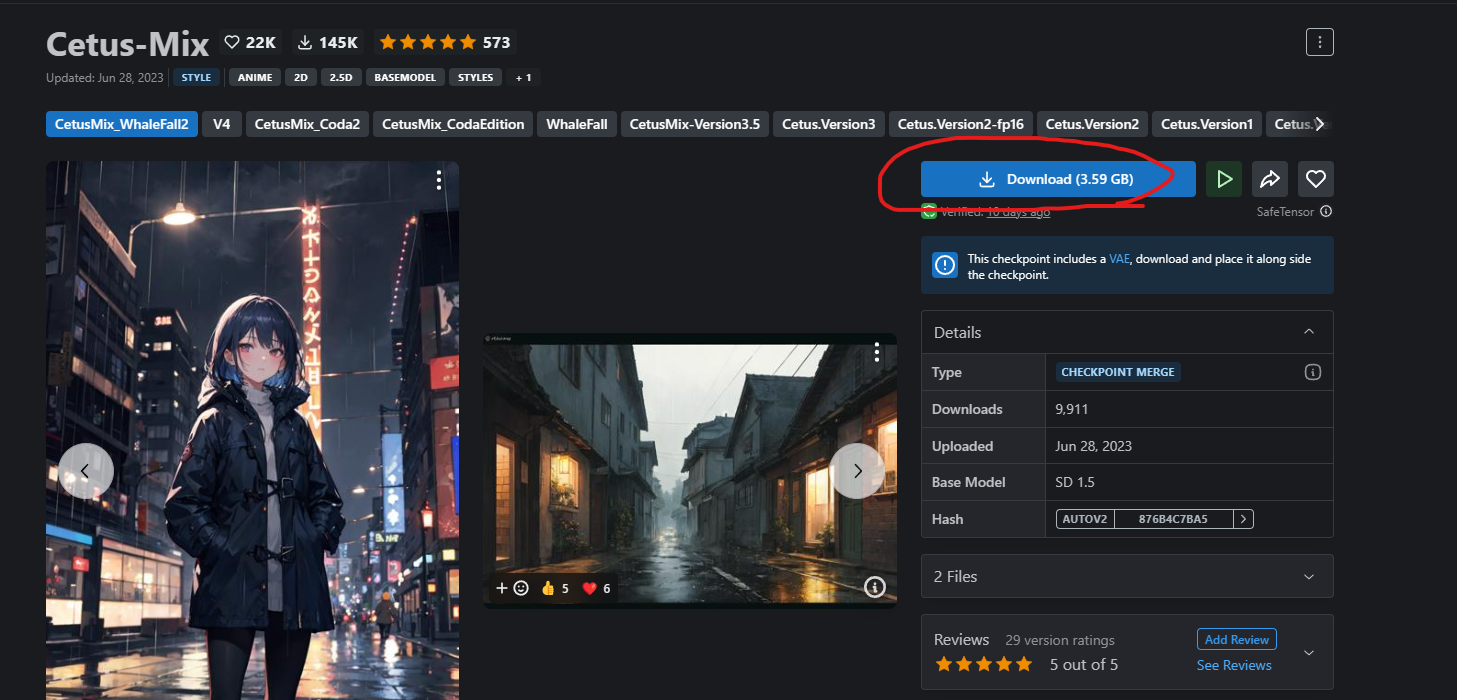This screenshot has height=700, width=1457.
Task: Click the SD 1.5 base model value
Action: (1075, 482)
